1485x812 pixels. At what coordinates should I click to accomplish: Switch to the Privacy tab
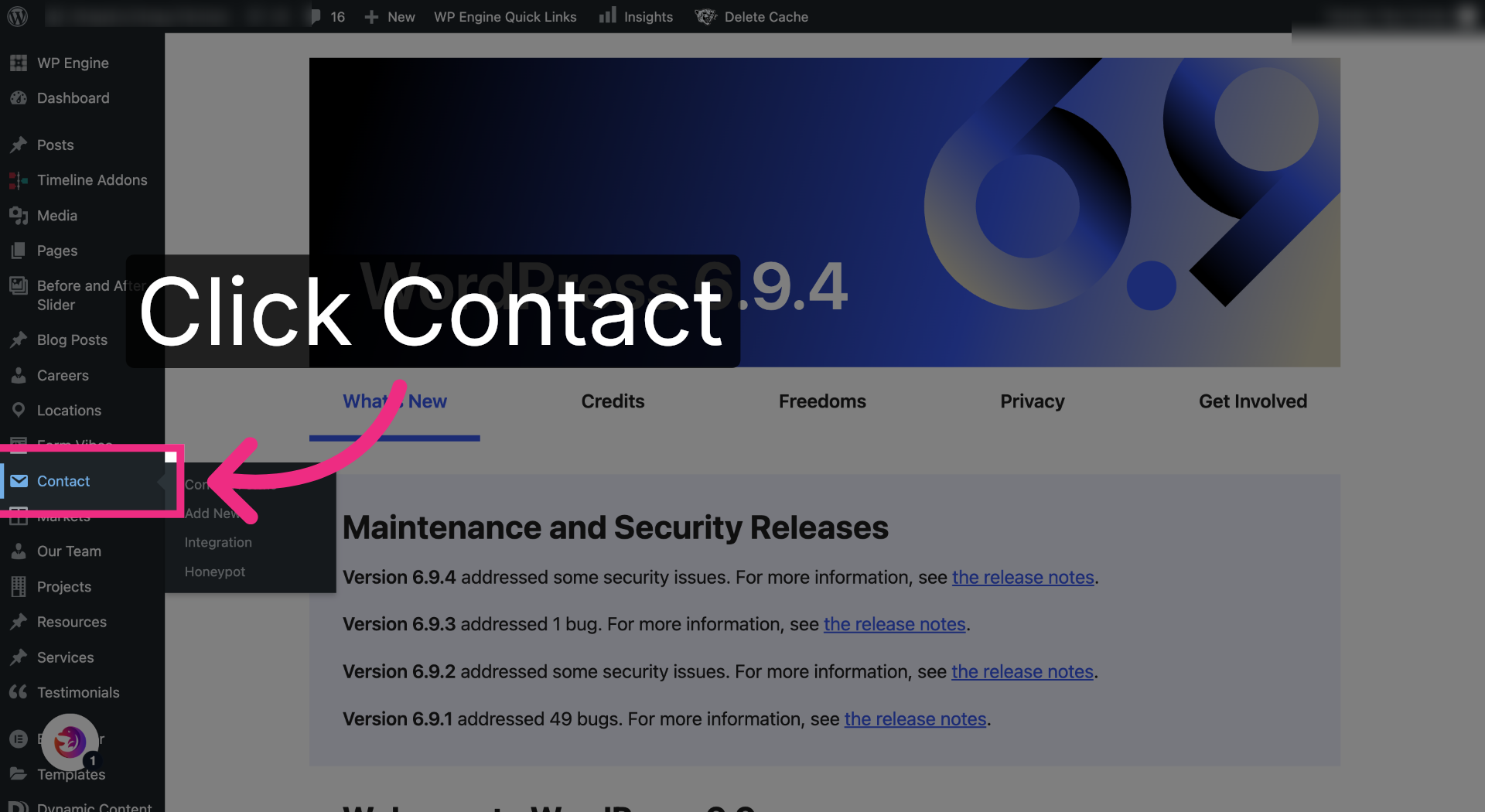pos(1033,401)
